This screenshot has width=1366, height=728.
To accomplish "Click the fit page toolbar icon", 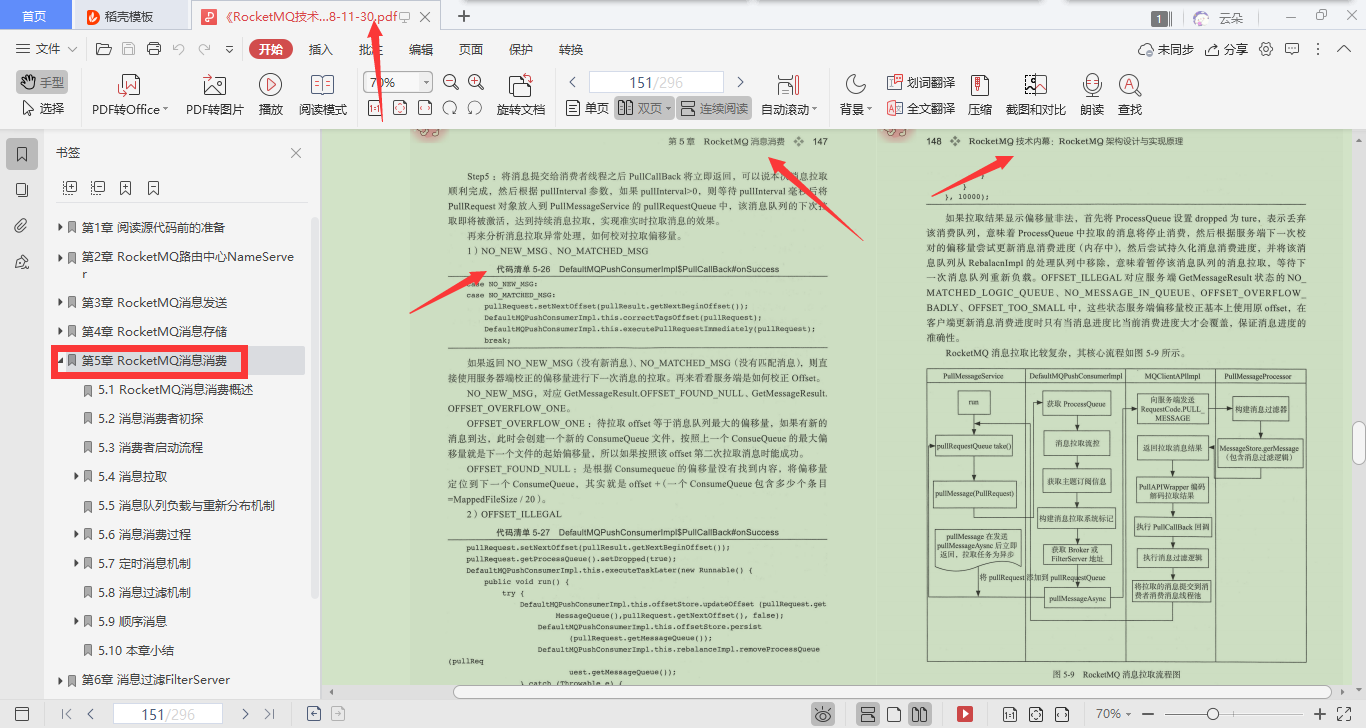I will point(400,108).
